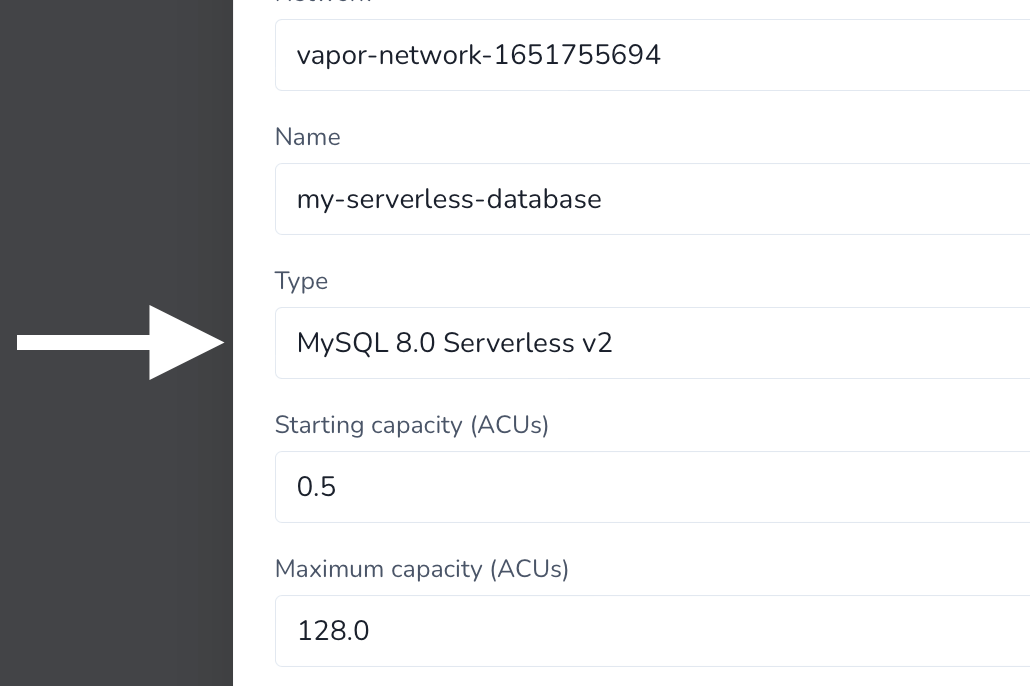Select the 0.5 starting capacity value
1030x686 pixels.
(317, 487)
